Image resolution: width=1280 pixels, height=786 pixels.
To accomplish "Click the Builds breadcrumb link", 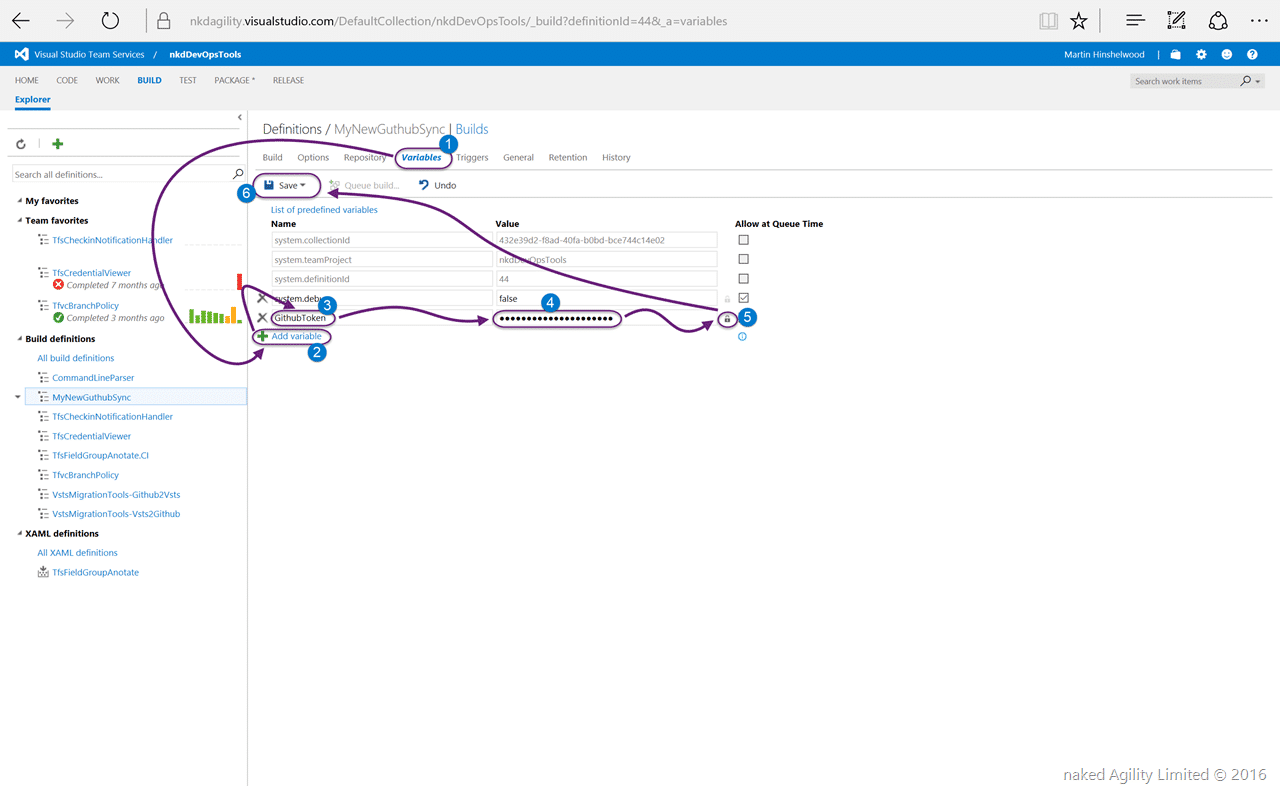I will pyautogui.click(x=472, y=129).
